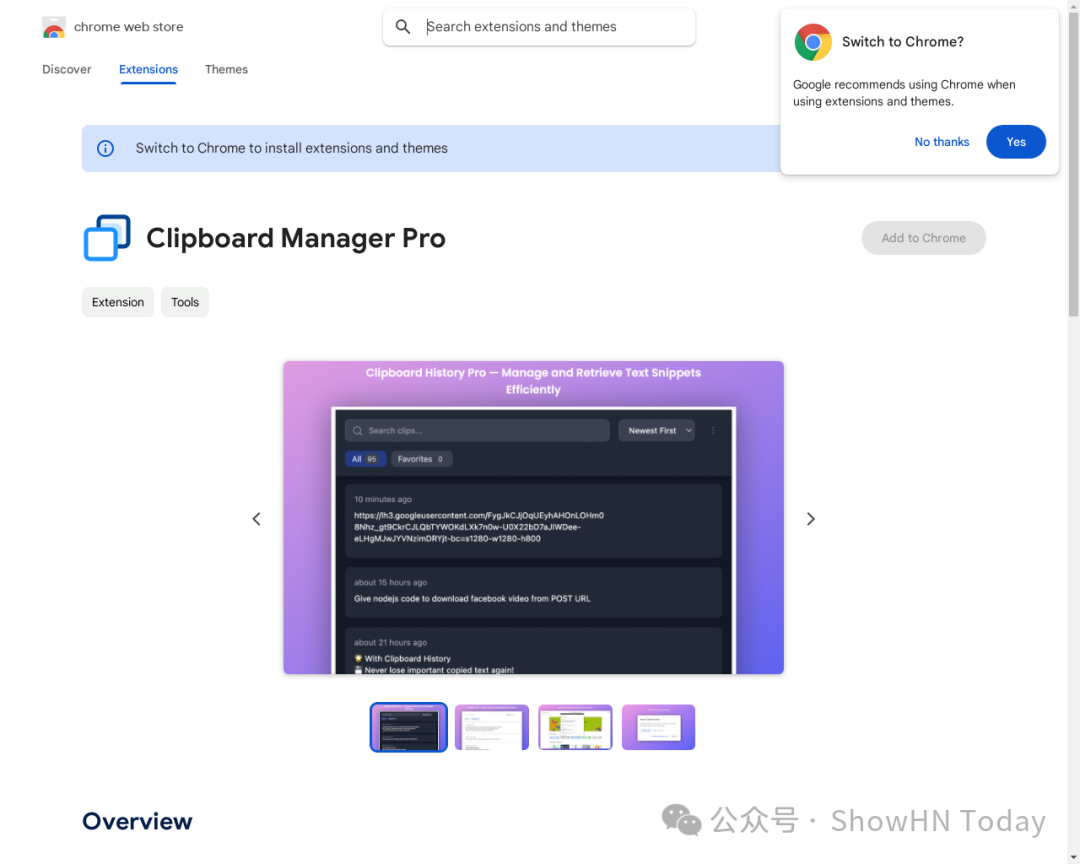Click the scrollbar down arrow
Image resolution: width=1080 pixels, height=864 pixels.
point(1074,857)
